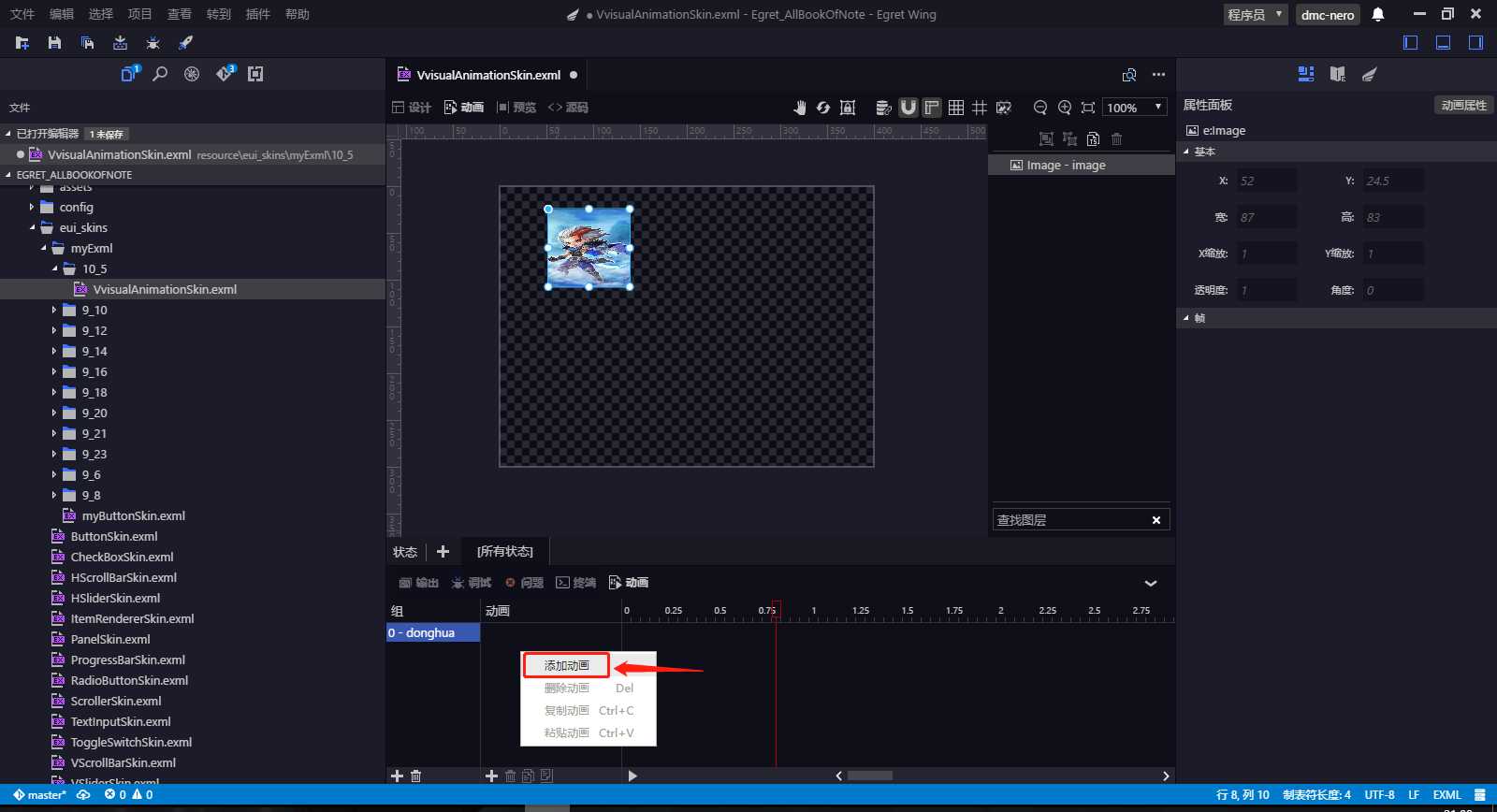Collapse the eui_skins folder
Viewport: 1497px width, 812px height.
tap(32, 227)
